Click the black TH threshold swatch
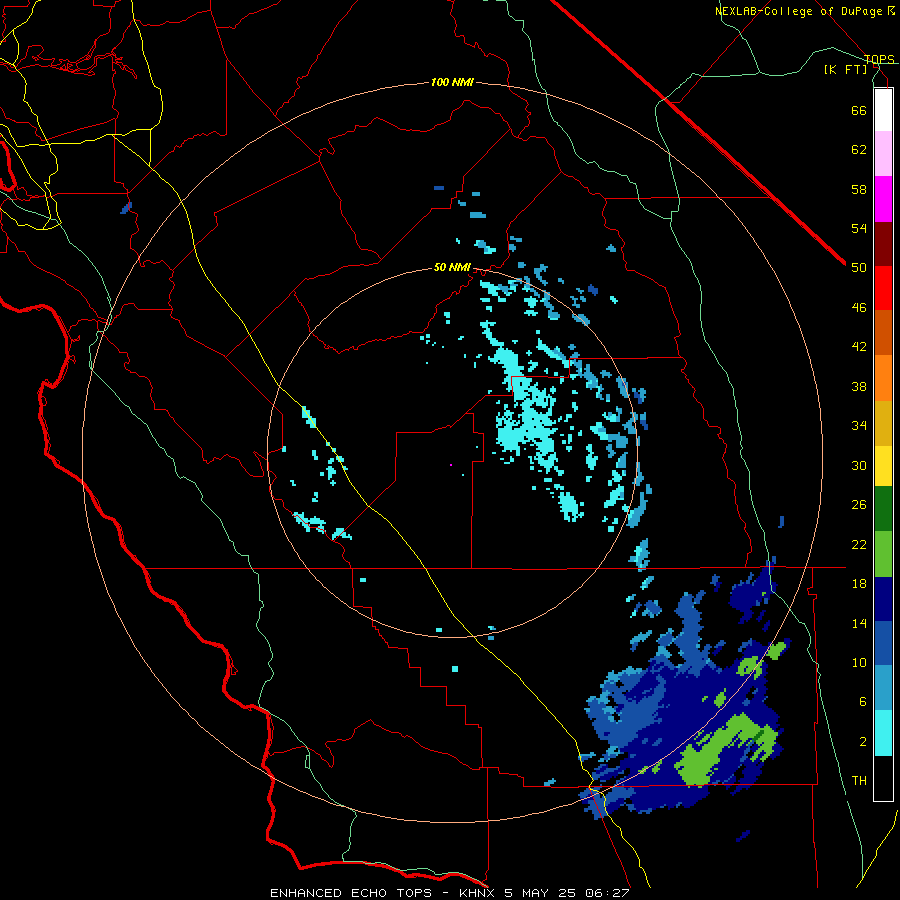This screenshot has height=900, width=900. [883, 778]
